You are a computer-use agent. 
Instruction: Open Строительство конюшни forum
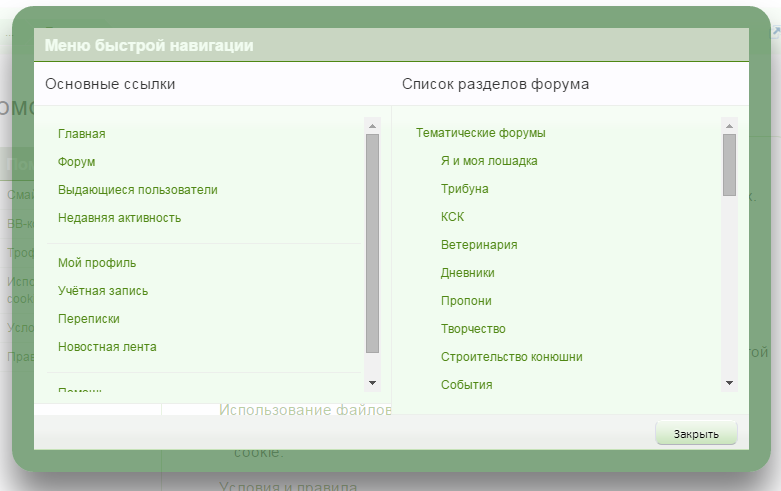[512, 357]
